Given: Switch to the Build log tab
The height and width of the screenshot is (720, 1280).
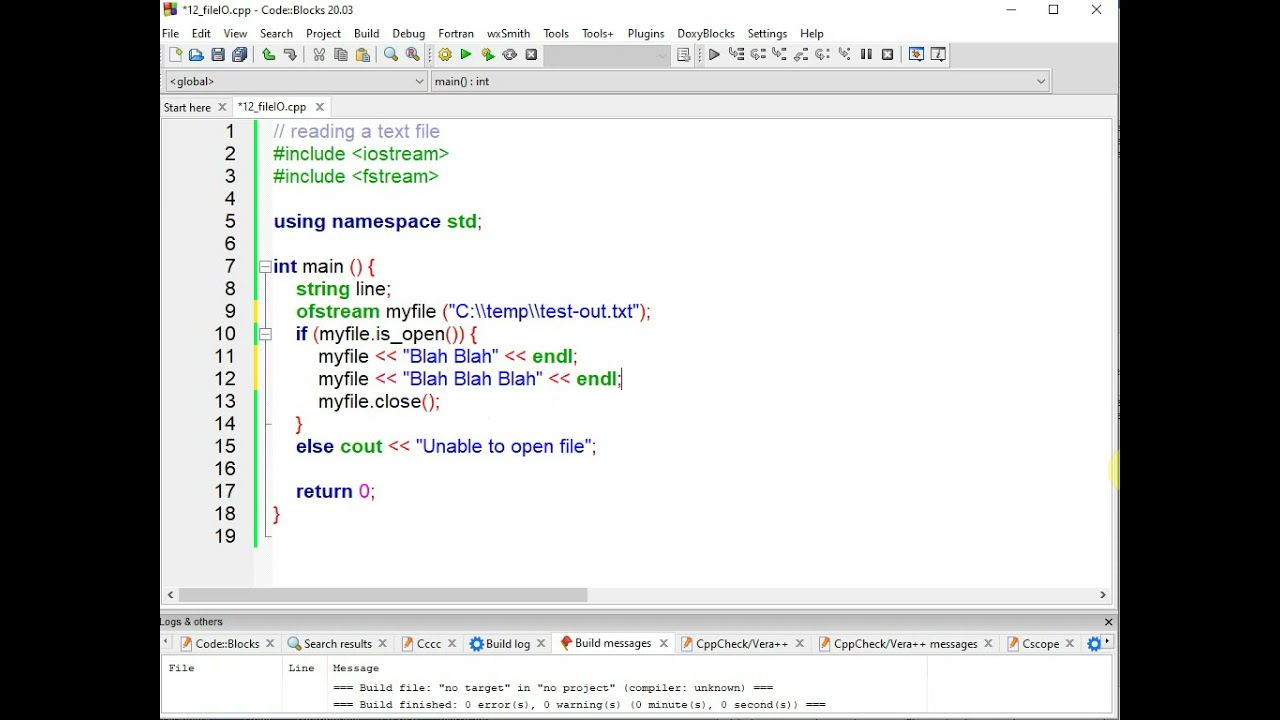Looking at the screenshot, I should (508, 644).
